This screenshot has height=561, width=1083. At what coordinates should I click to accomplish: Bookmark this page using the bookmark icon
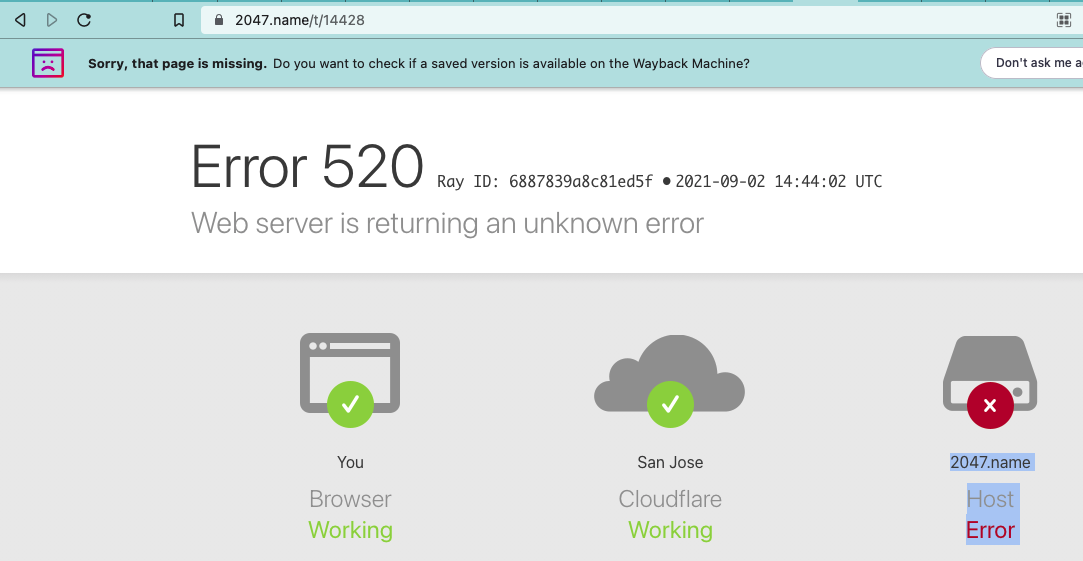[x=179, y=20]
